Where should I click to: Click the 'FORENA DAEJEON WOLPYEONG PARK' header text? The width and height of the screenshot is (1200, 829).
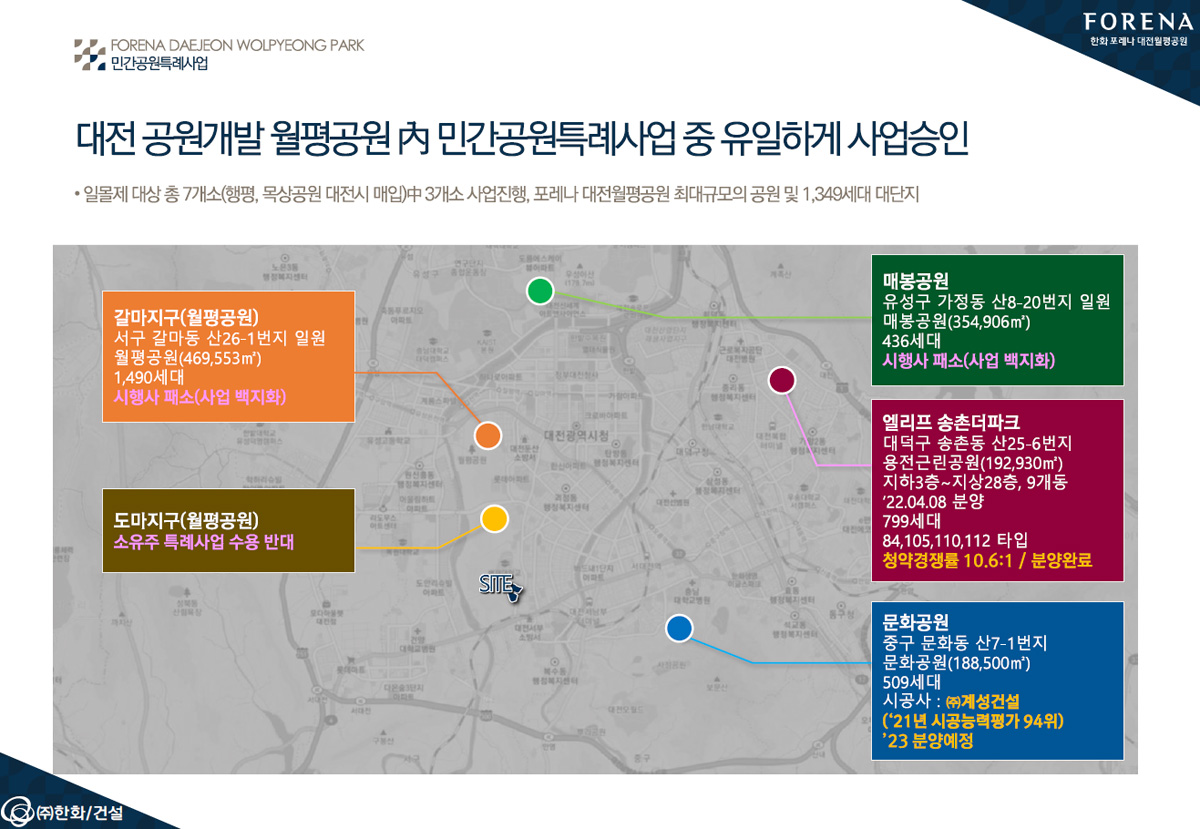pyautogui.click(x=237, y=45)
